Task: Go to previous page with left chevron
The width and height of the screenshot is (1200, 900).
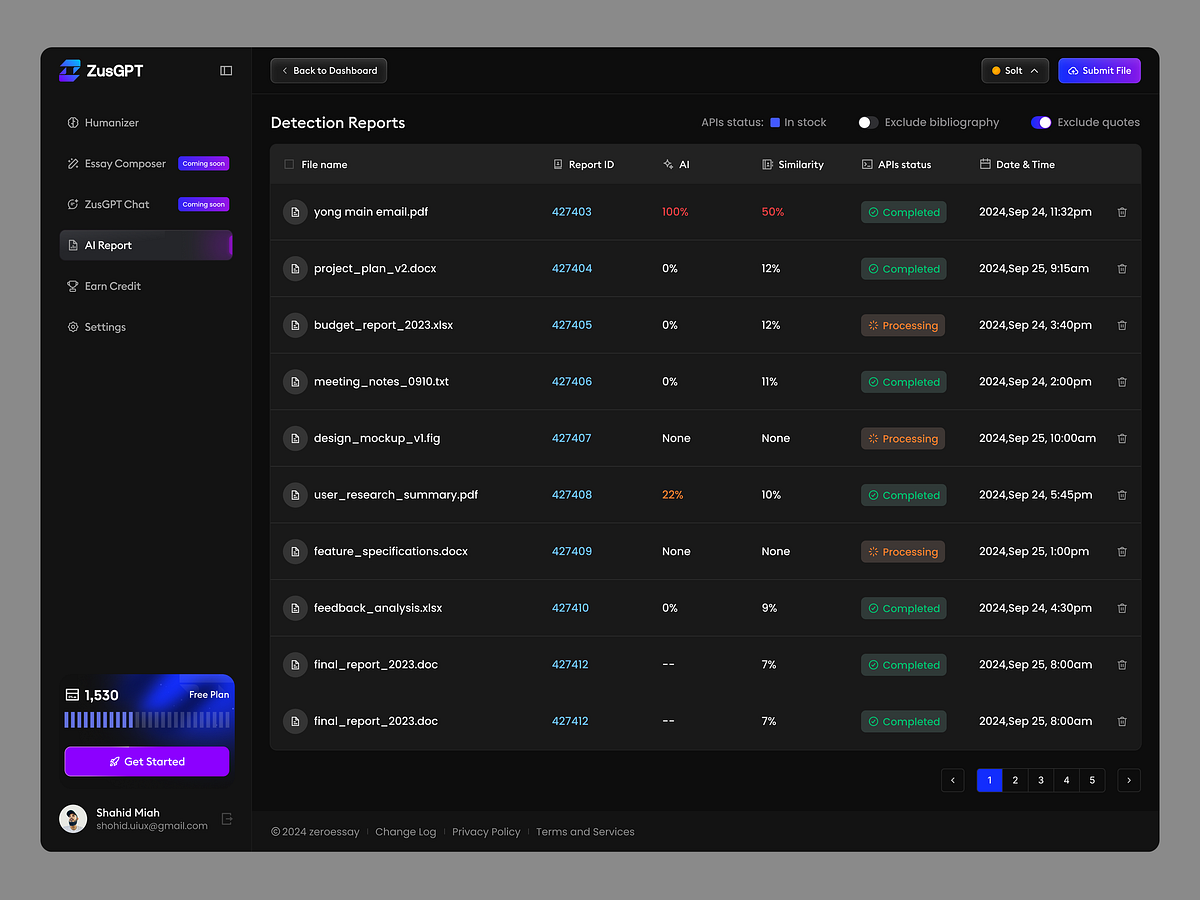Action: pos(953,780)
